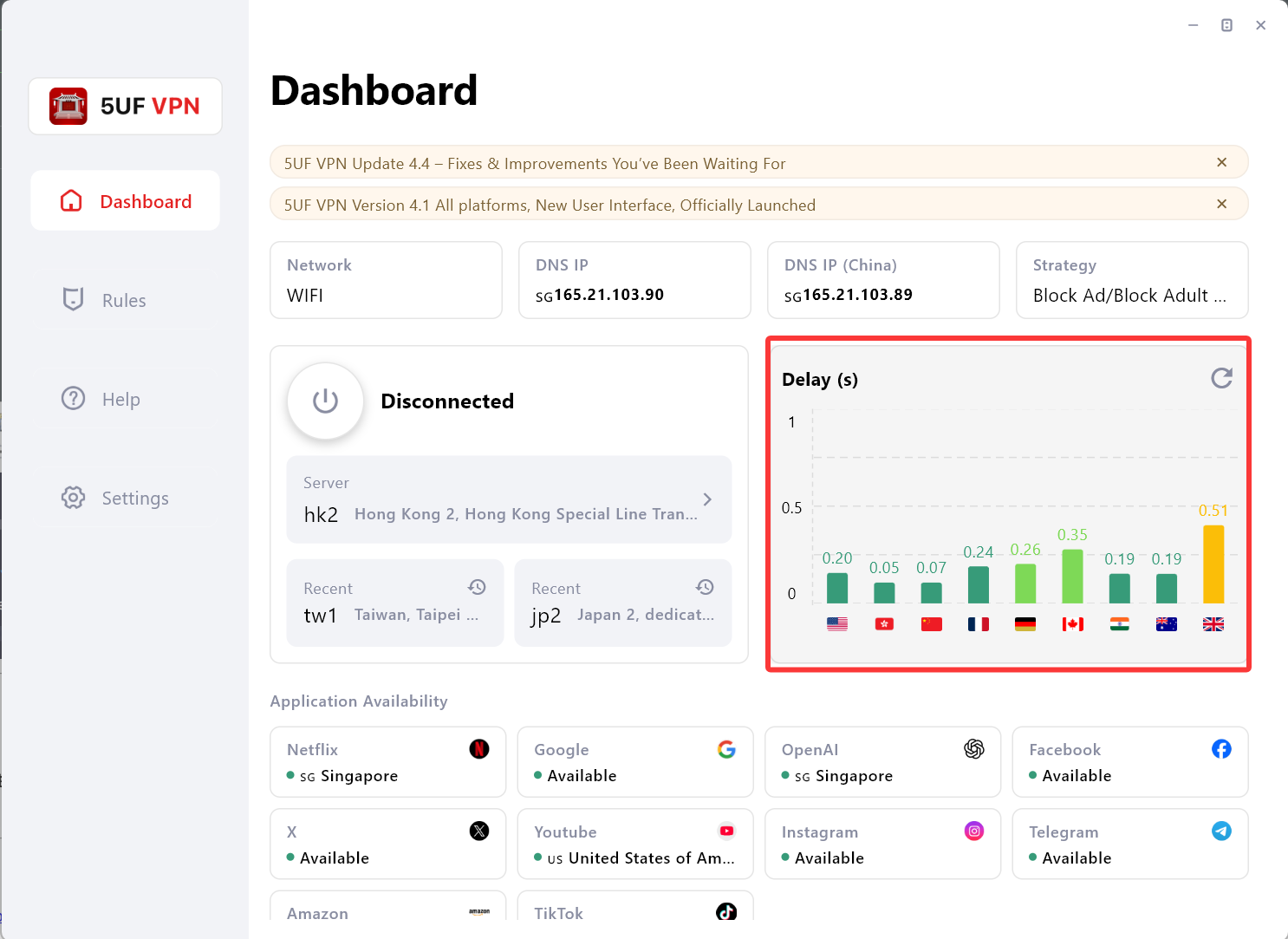1288x939 pixels.
Task: Go to Settings in sidebar
Action: (x=134, y=498)
